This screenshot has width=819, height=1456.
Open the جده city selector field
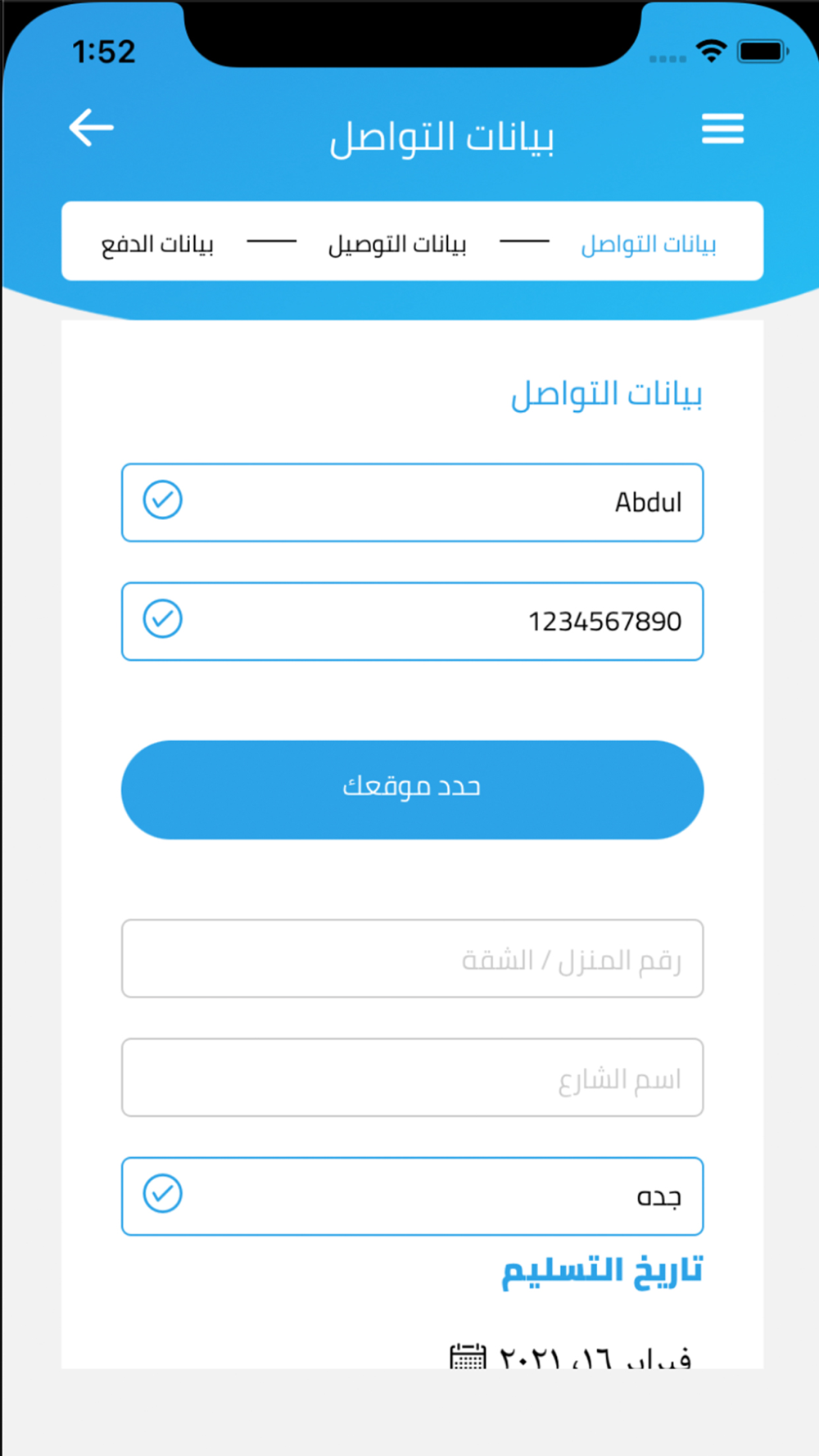[x=412, y=1196]
